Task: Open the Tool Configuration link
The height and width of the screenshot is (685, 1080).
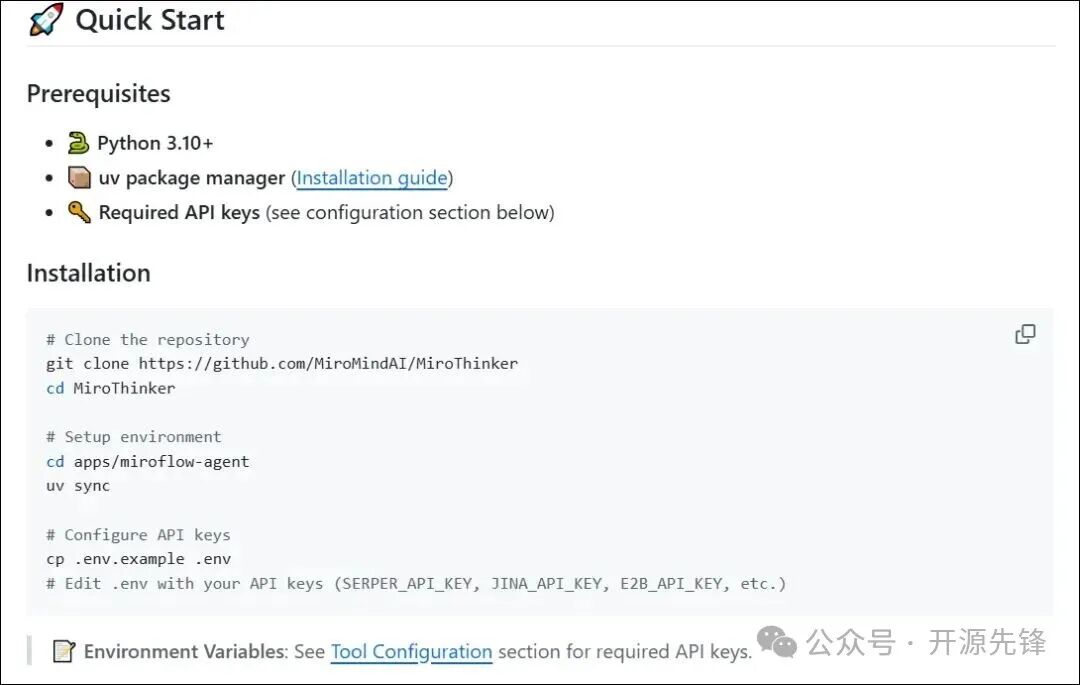Action: click(x=411, y=651)
